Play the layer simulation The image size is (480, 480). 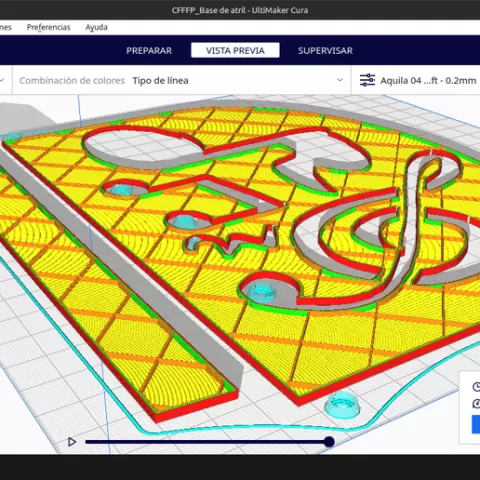click(x=71, y=442)
